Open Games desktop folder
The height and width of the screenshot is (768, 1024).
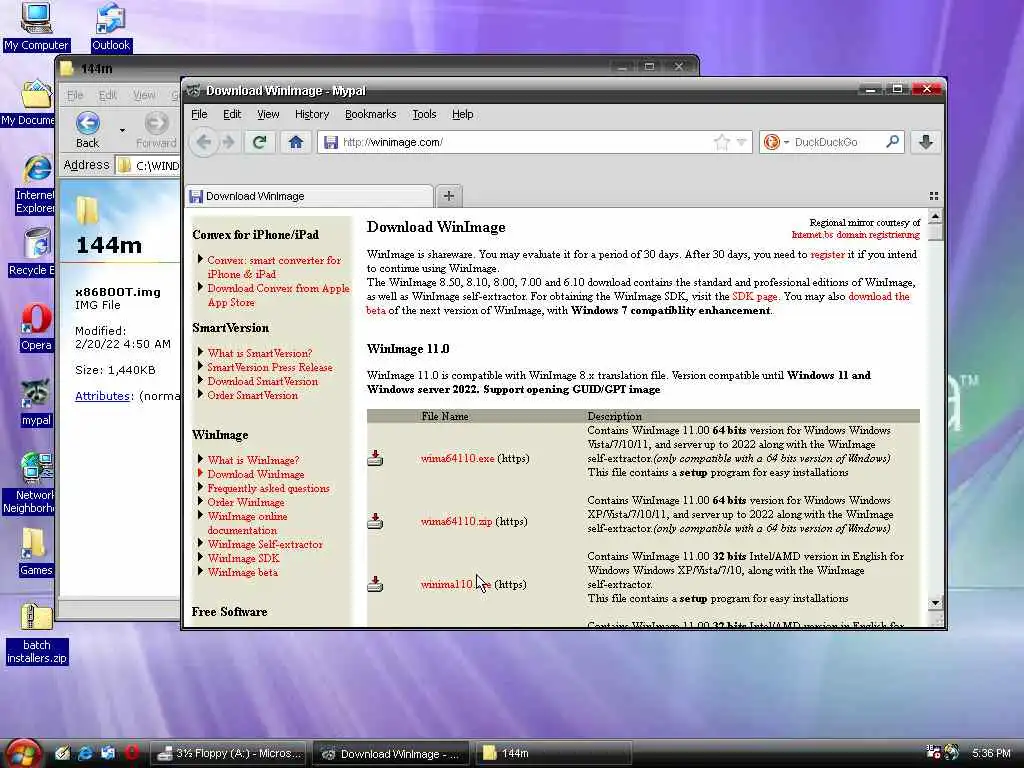36,552
